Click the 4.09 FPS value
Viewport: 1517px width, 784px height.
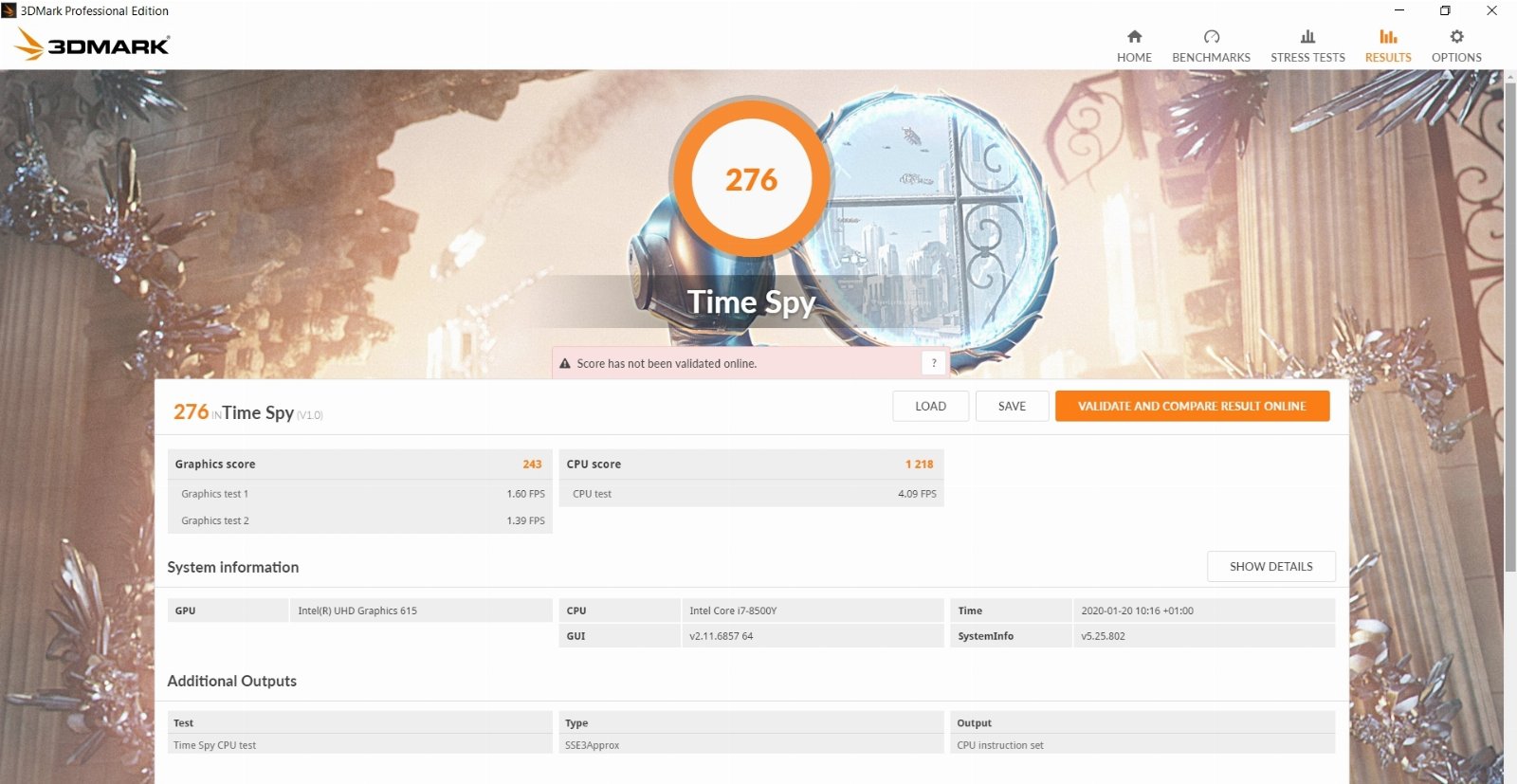[917, 494]
